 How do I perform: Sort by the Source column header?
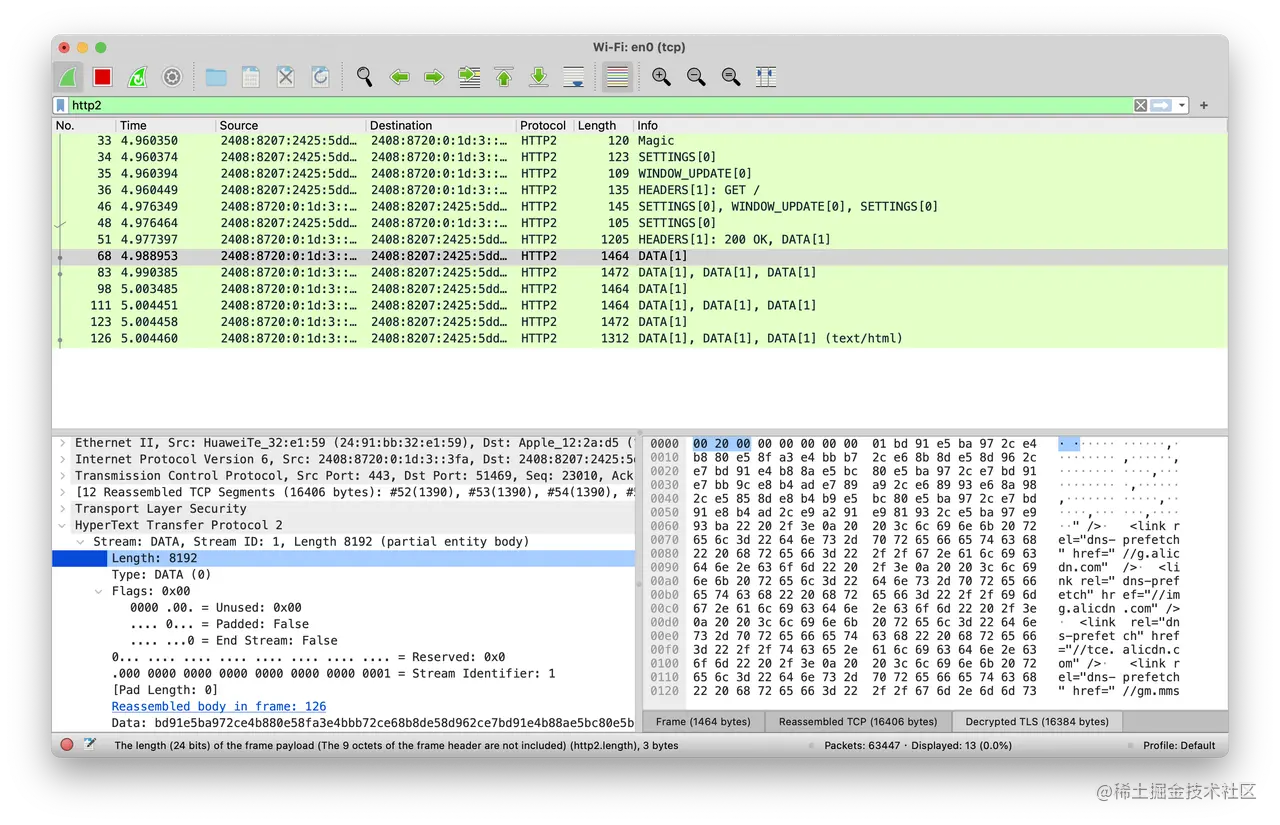[291, 125]
